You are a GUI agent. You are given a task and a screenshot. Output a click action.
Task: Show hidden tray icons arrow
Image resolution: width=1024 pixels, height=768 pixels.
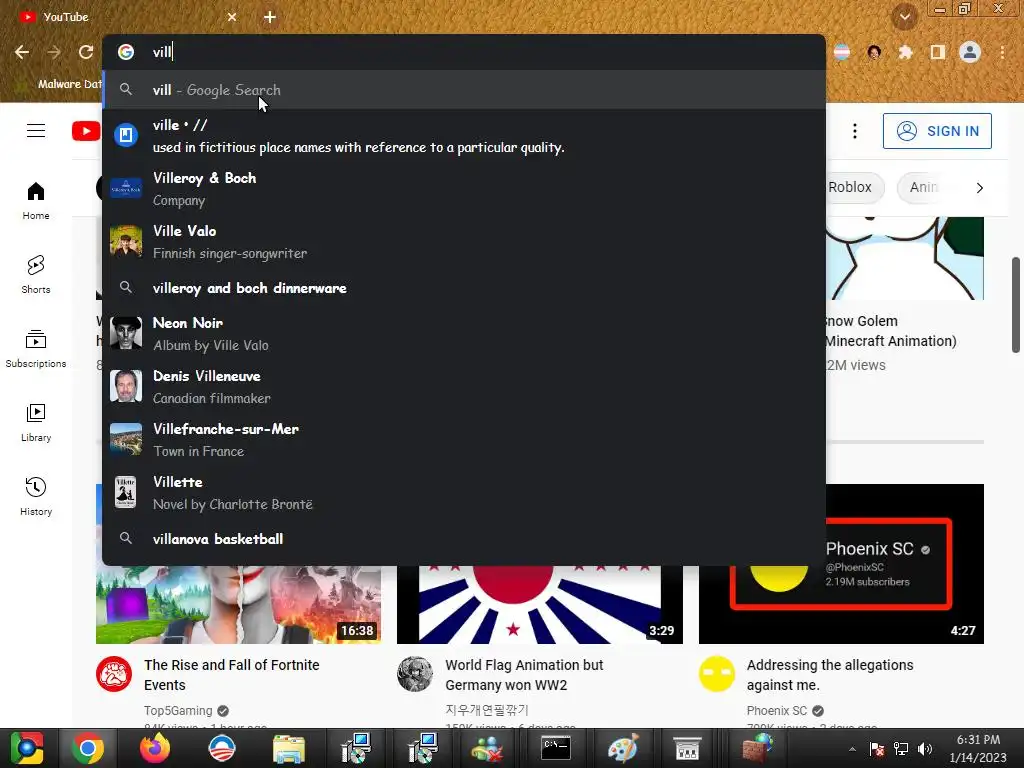(852, 749)
